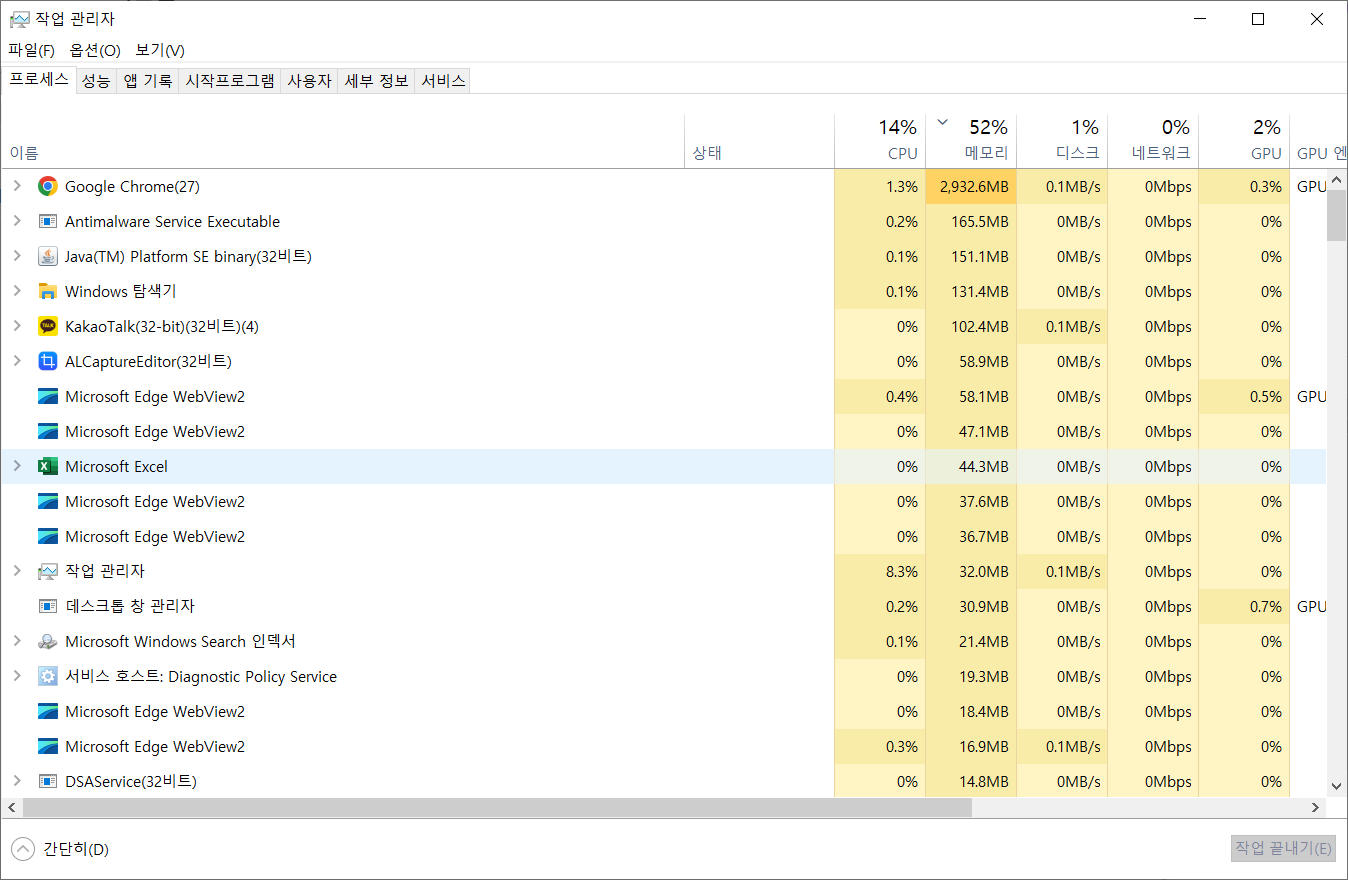Click the 데스크톱 창 관리자 icon
This screenshot has width=1348, height=880.
[x=47, y=606]
